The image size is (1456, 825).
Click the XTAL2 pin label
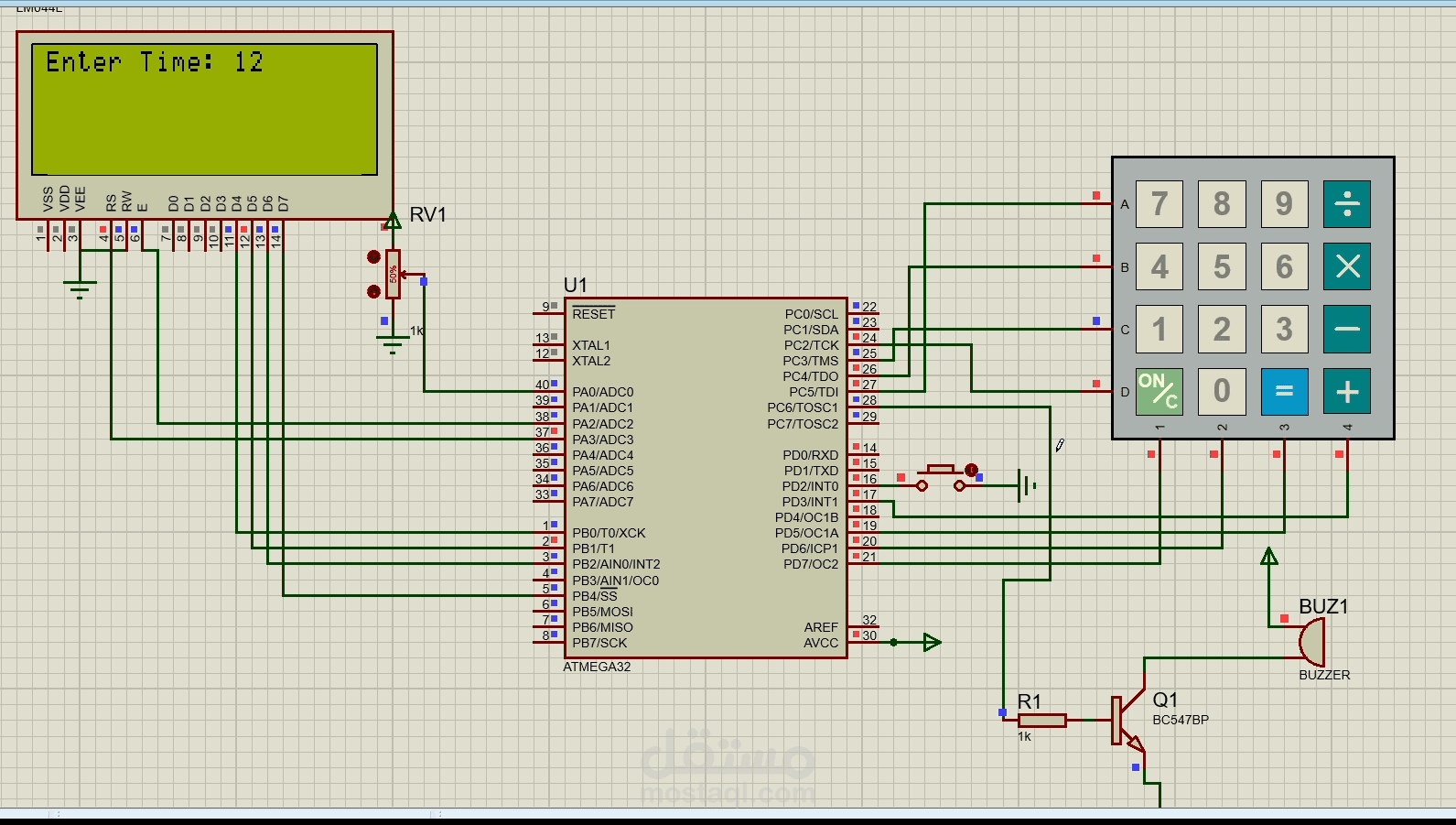[591, 361]
